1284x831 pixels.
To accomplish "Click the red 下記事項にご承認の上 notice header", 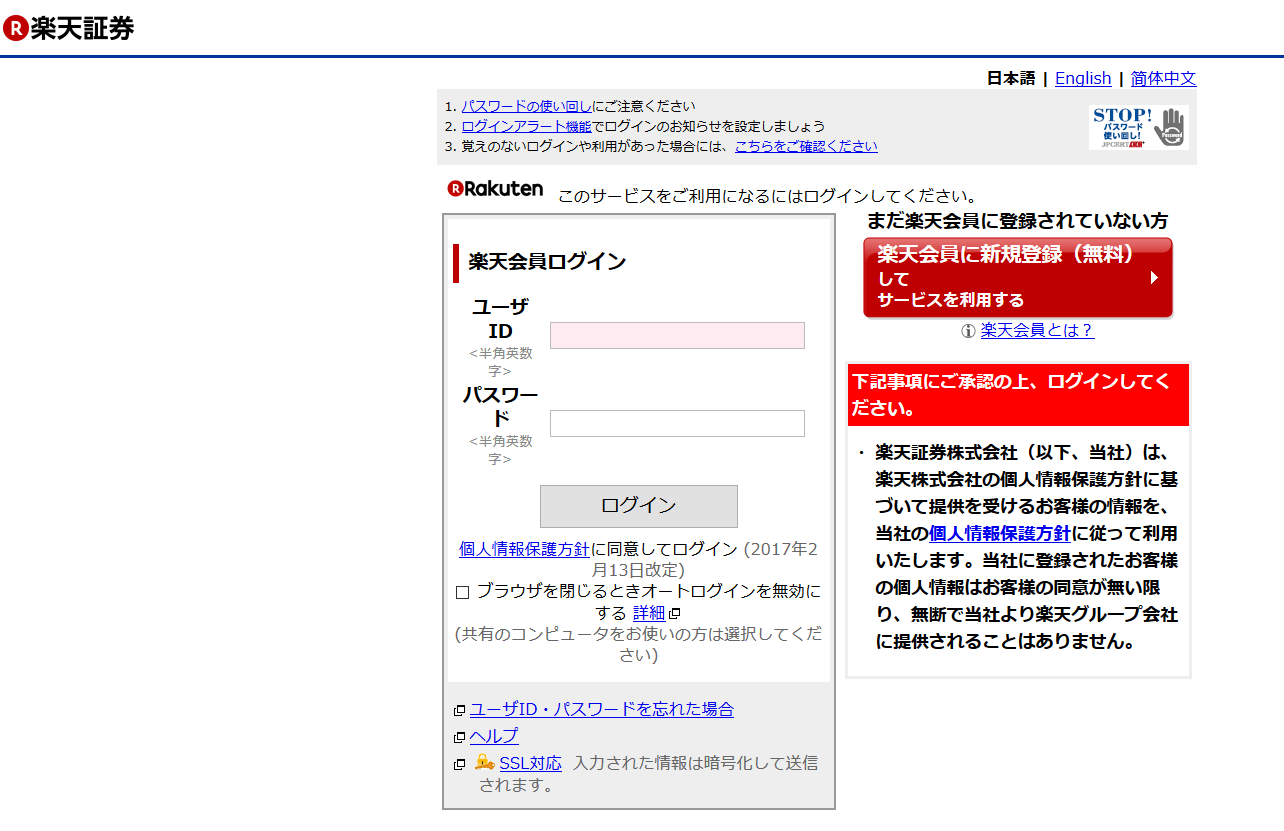I will coord(1018,395).
